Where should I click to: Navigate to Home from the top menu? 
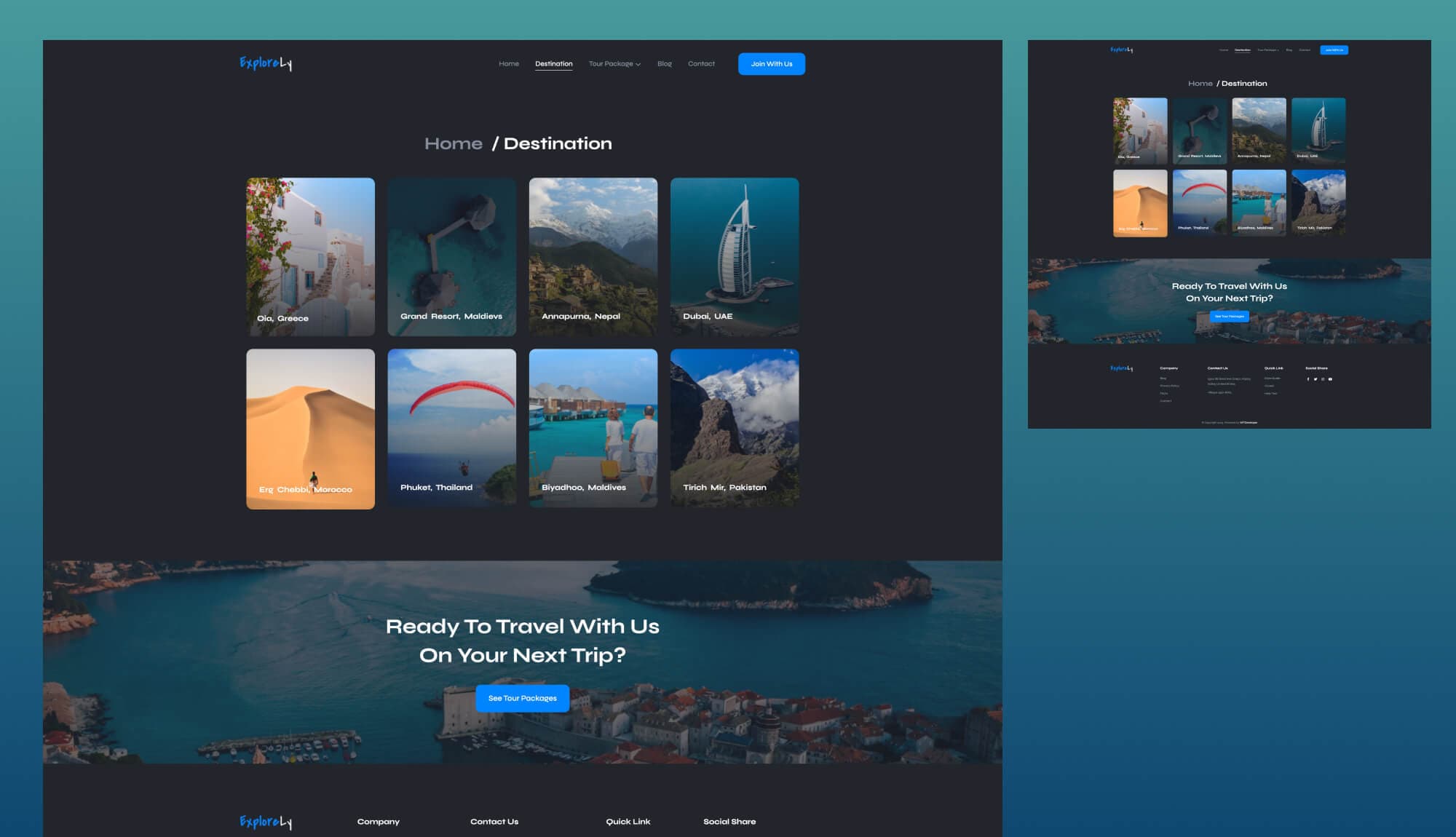click(x=508, y=64)
